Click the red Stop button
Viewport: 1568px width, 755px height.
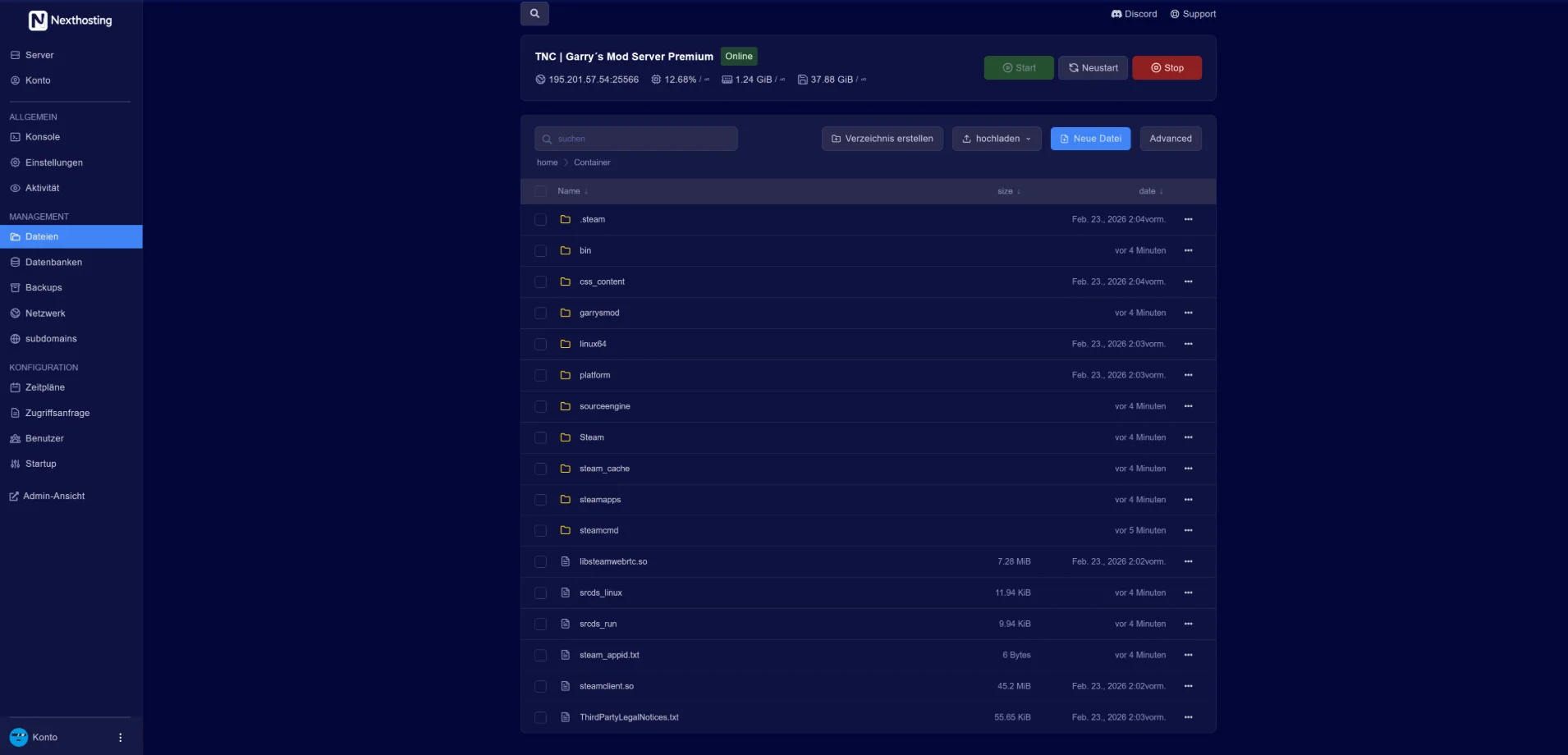1167,68
